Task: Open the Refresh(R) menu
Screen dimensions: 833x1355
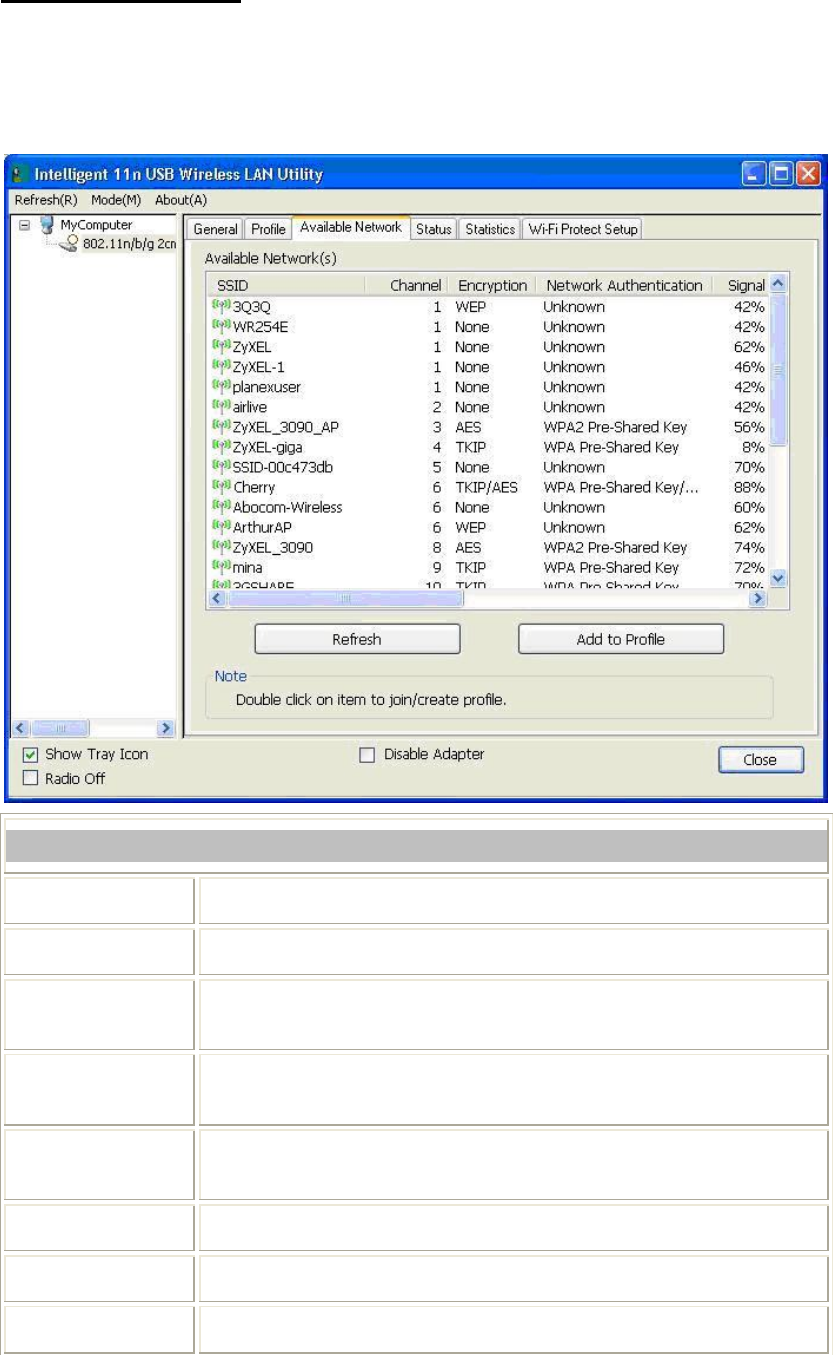Action: (x=45, y=200)
